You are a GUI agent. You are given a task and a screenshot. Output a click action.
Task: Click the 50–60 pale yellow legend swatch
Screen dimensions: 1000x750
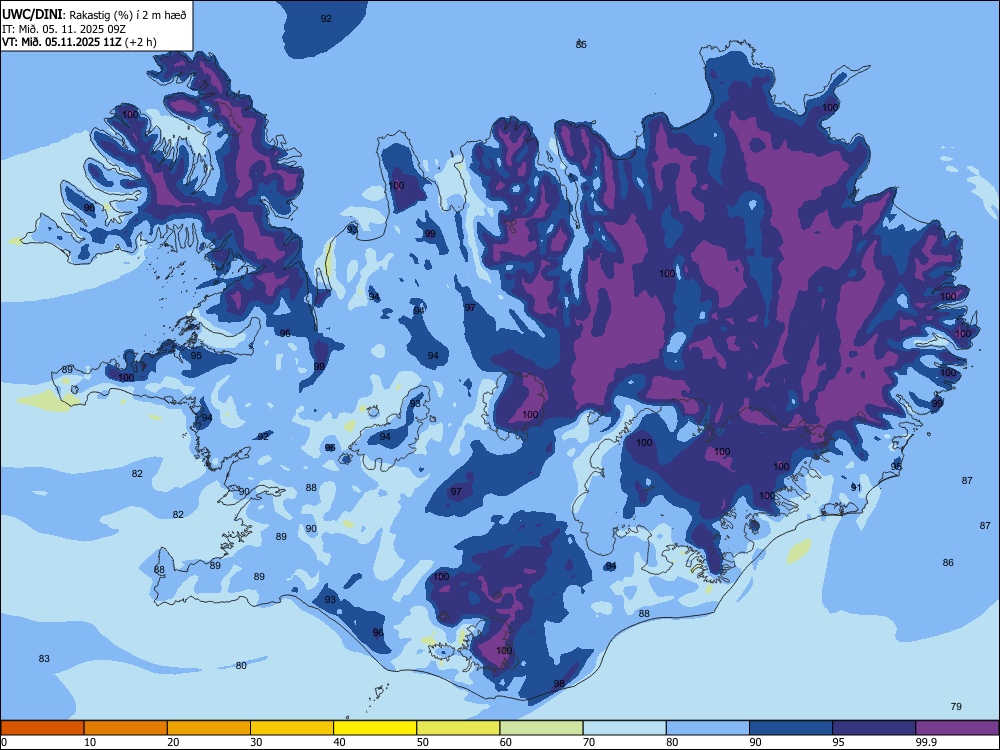click(458, 728)
